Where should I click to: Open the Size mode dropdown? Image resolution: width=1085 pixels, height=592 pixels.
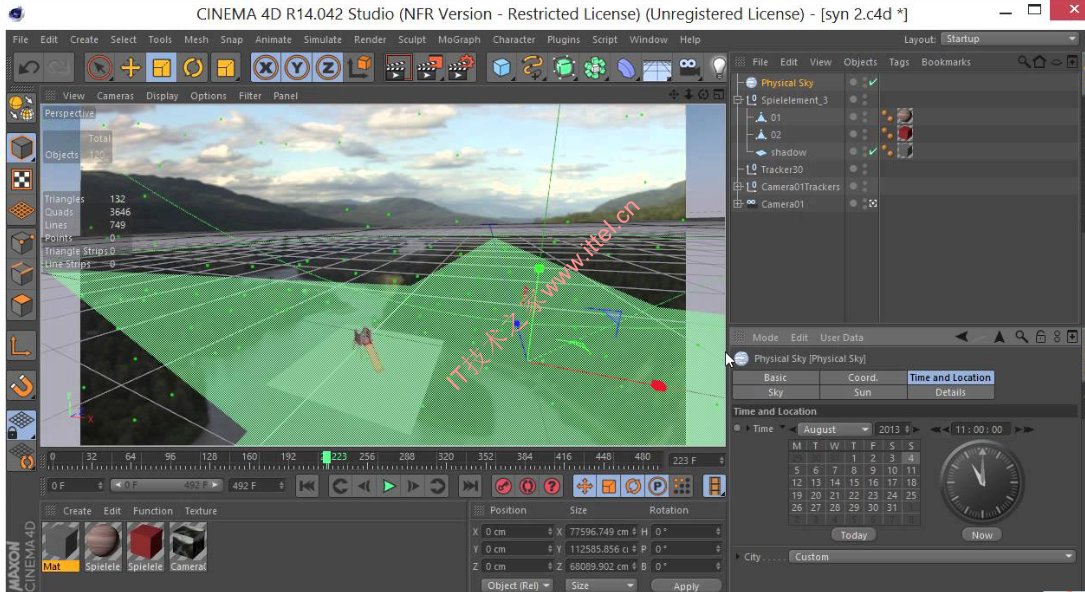[600, 585]
